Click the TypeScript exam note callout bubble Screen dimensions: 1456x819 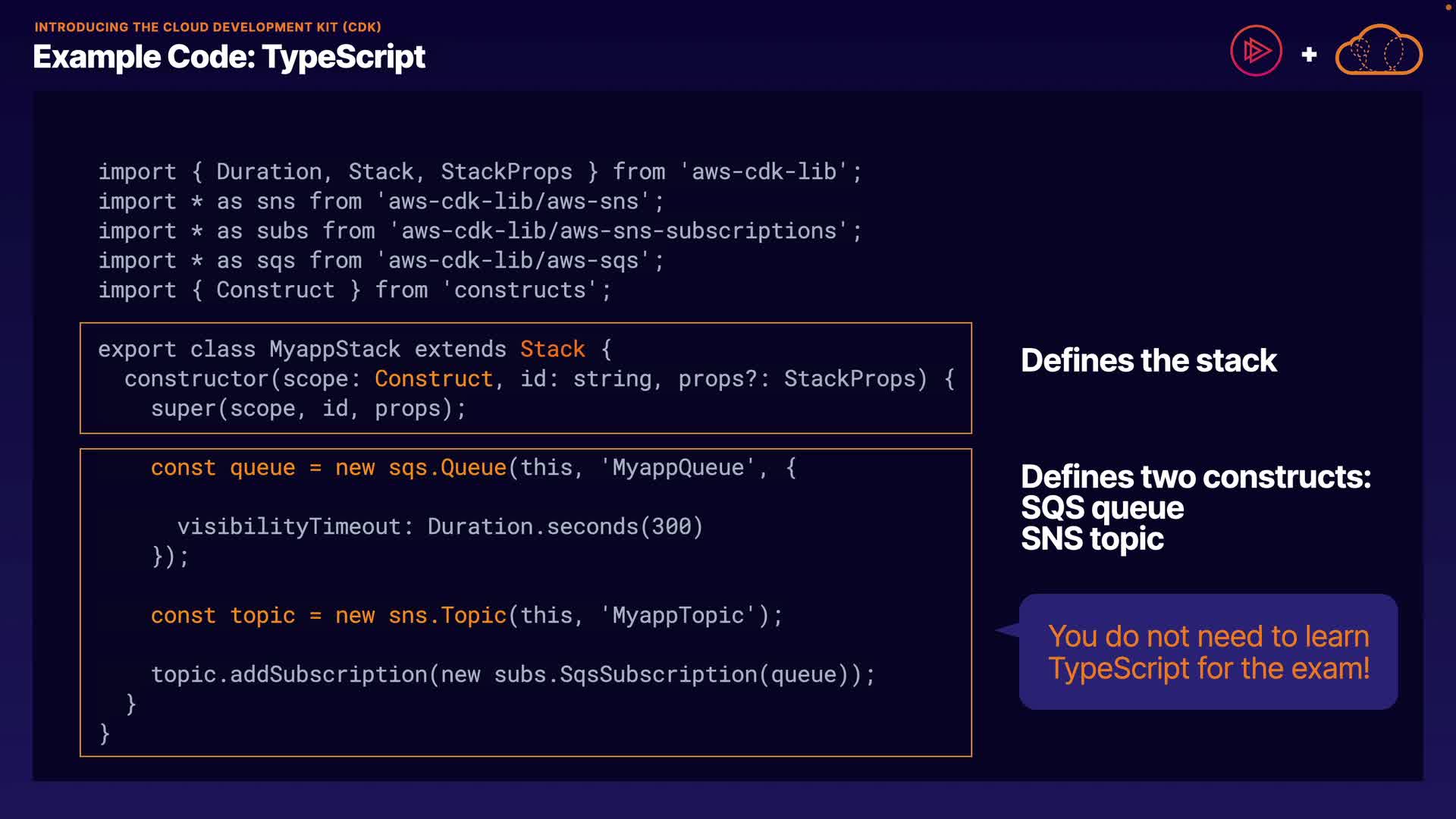pos(1208,652)
